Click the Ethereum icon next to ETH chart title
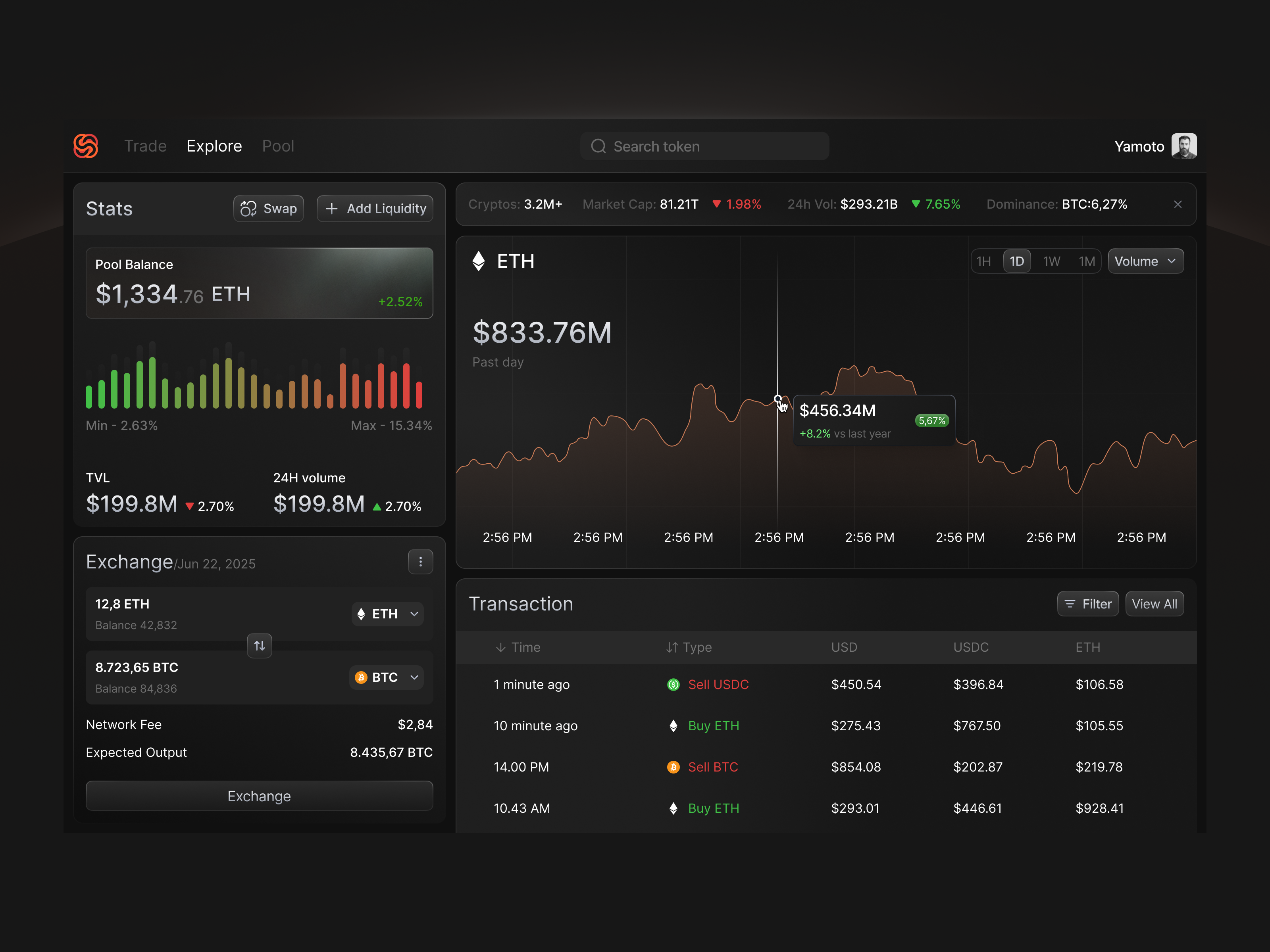Image resolution: width=1270 pixels, height=952 pixels. pos(478,261)
